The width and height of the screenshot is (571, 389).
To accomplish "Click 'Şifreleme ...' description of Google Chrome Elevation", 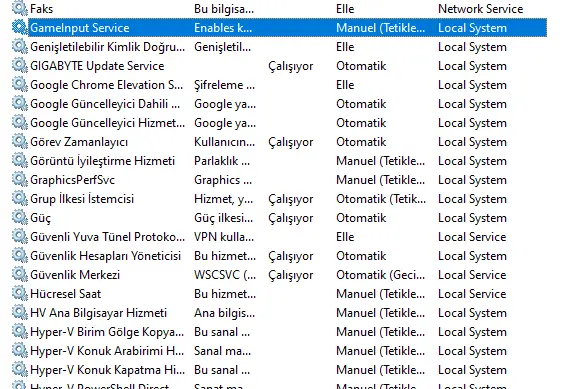I will pos(225,85).
